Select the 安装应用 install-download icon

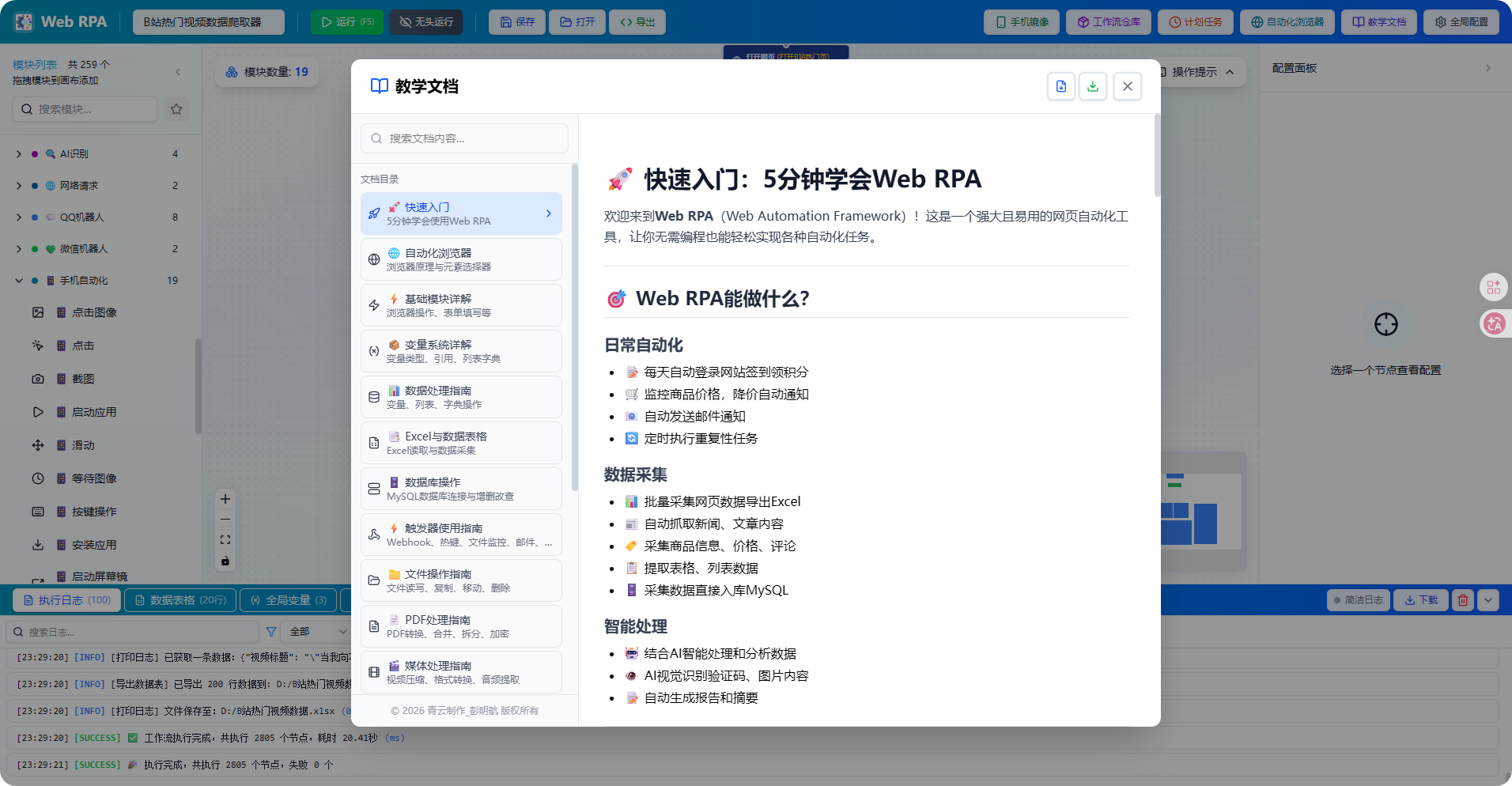tap(37, 545)
